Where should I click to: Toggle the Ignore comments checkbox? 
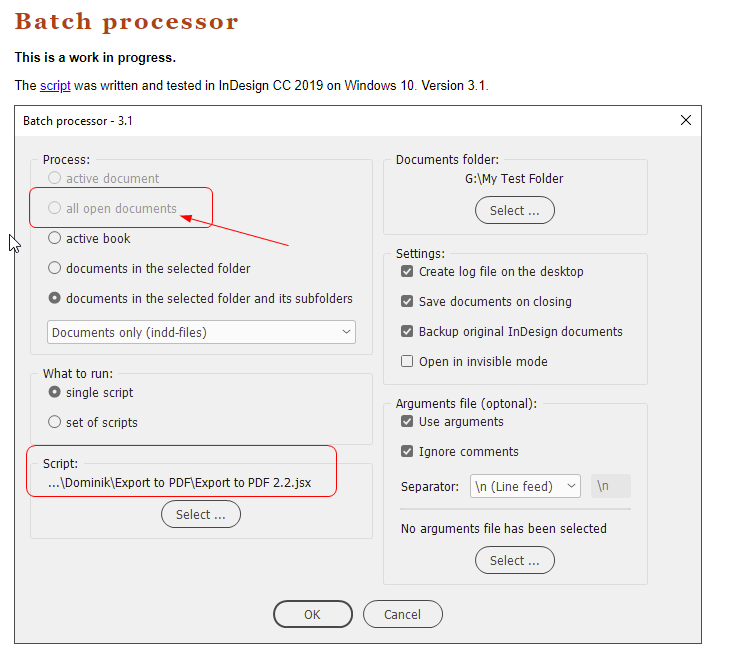[407, 452]
